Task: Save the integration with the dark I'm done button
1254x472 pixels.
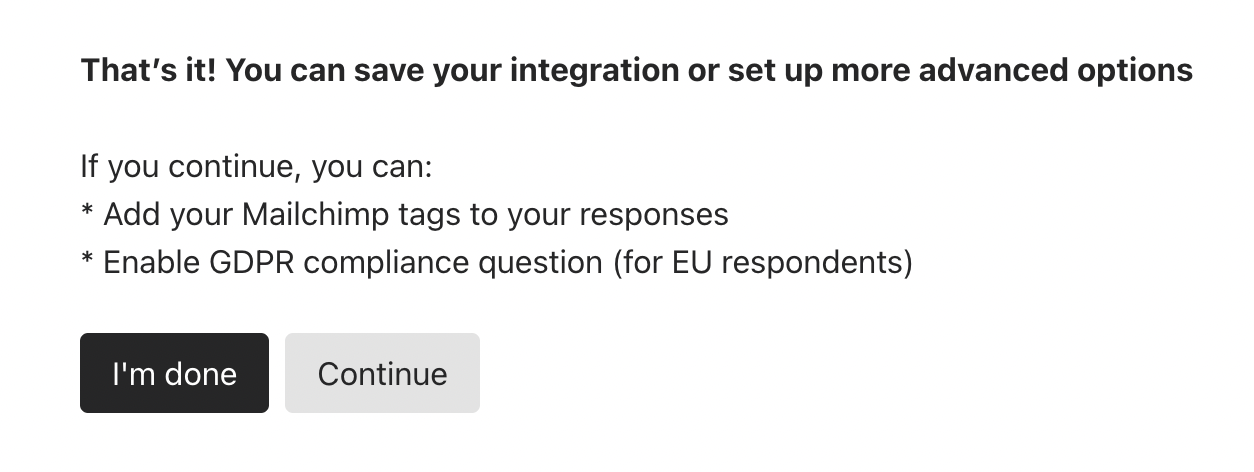Action: tap(174, 373)
